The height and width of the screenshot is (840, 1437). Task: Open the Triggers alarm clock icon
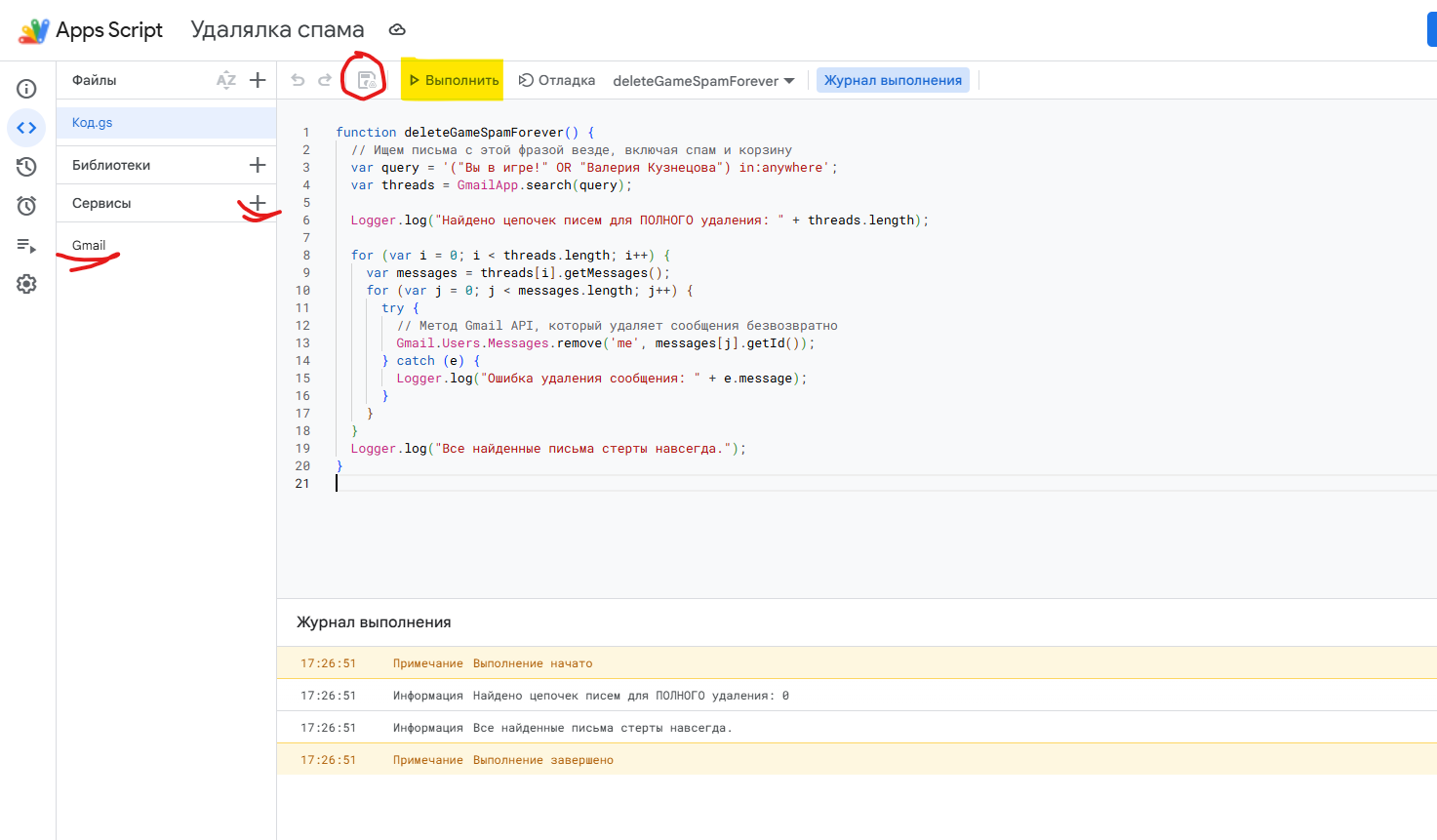pos(27,206)
